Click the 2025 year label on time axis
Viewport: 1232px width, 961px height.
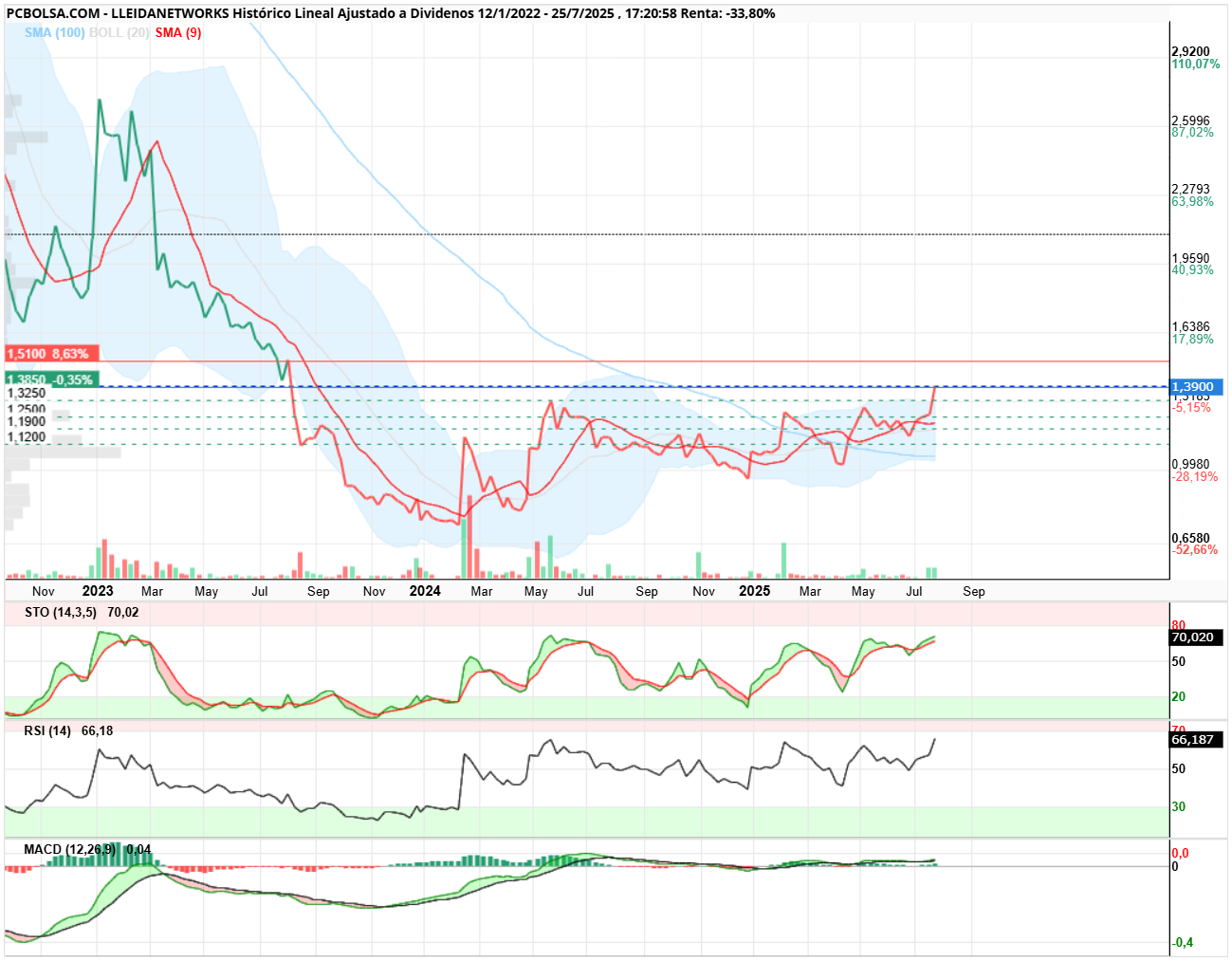click(755, 591)
